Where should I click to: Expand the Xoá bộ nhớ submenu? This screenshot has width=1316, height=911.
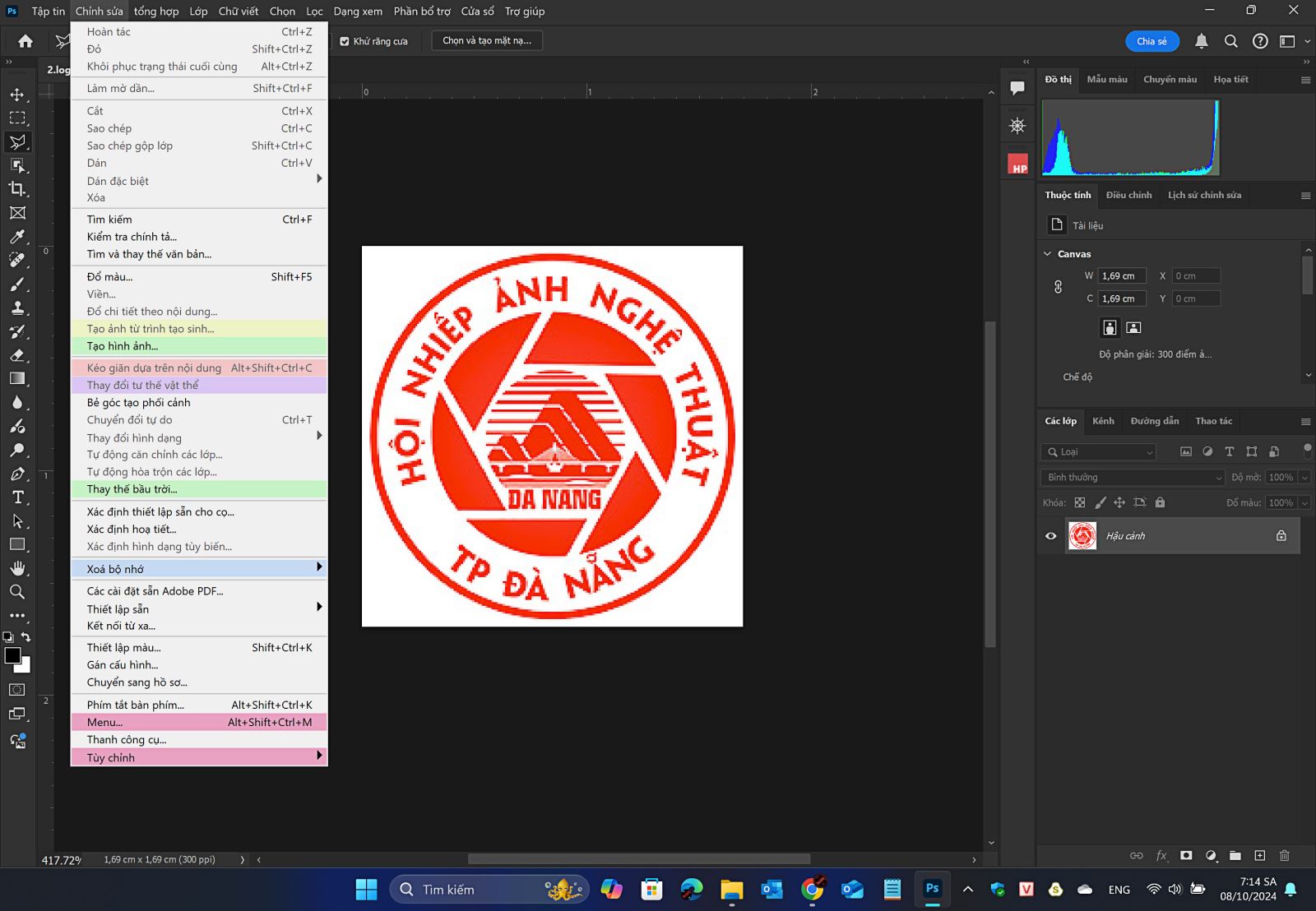[199, 569]
